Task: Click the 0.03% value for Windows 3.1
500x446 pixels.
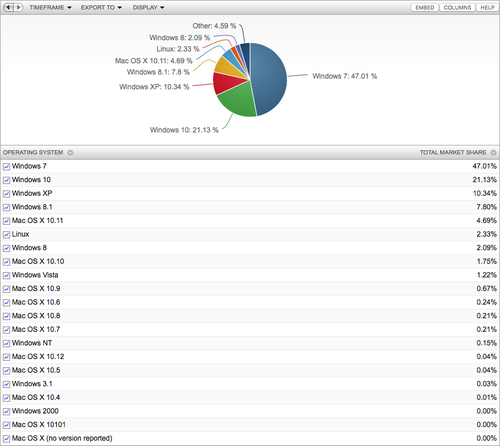Action: [x=486, y=384]
